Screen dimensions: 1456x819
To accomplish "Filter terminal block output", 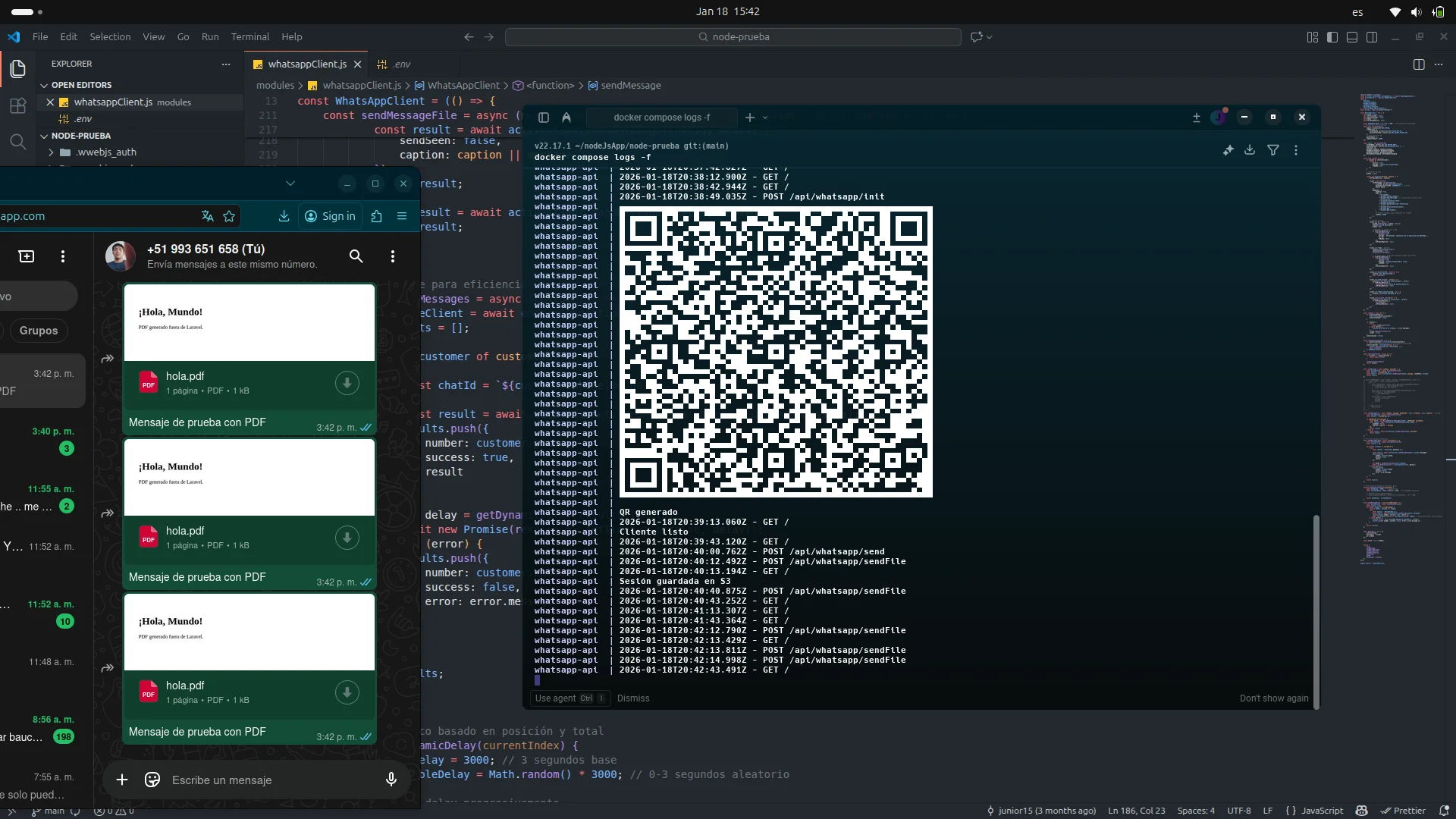I will (1273, 150).
